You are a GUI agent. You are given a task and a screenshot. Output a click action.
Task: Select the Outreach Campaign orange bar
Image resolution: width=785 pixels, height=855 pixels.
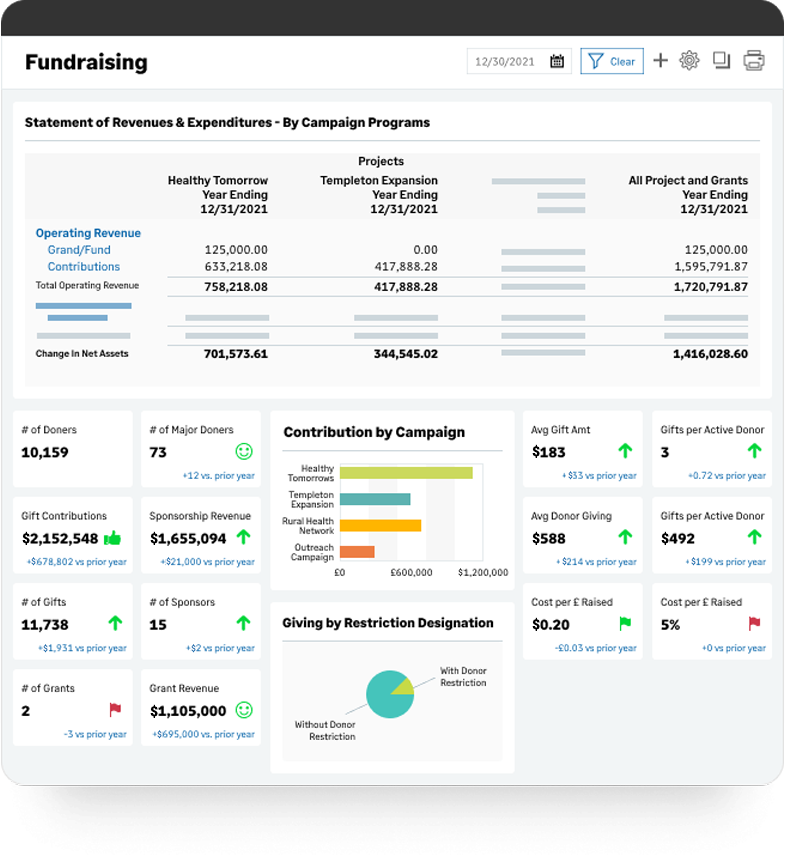point(357,552)
